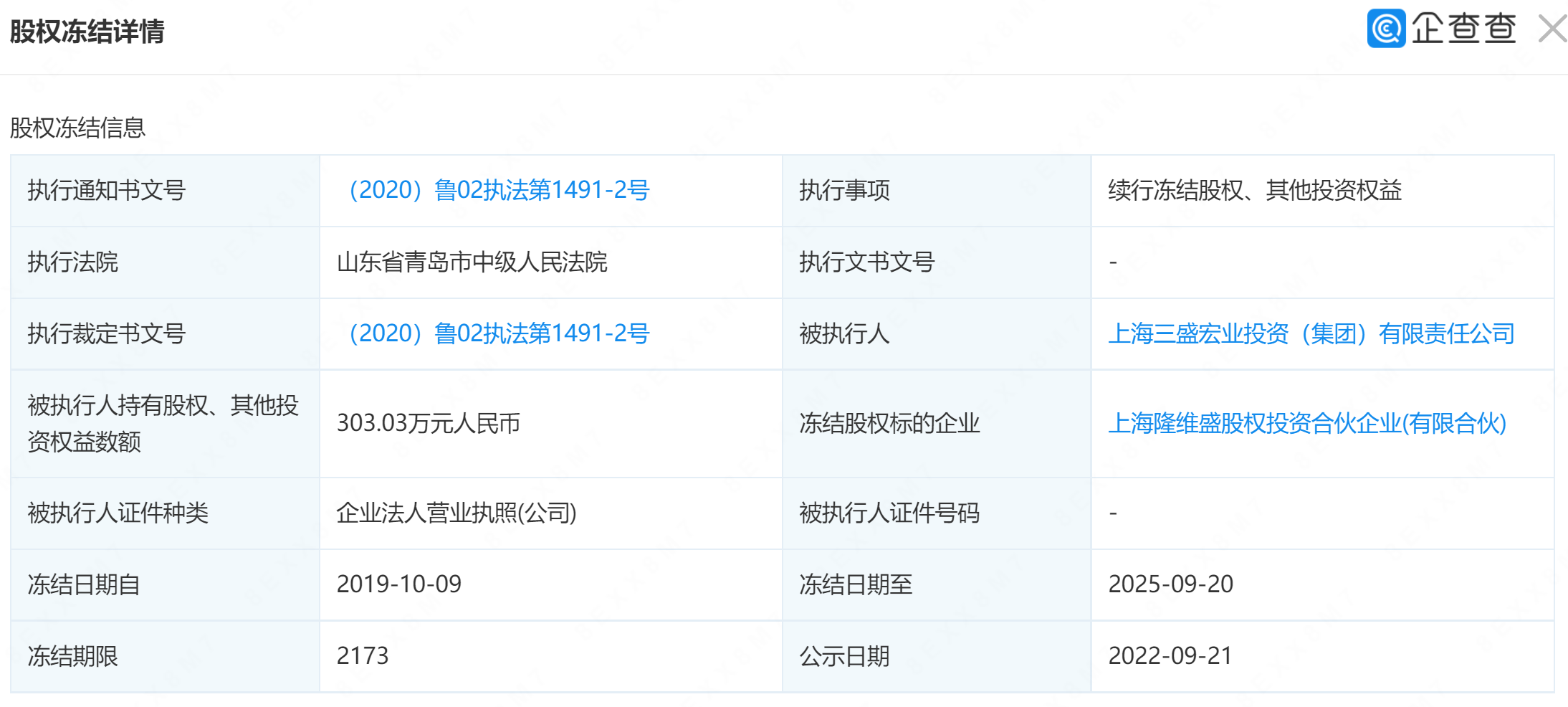This screenshot has height=707, width=1568.
Task: Click the 执行裁定书文号 label
Action: point(107,333)
